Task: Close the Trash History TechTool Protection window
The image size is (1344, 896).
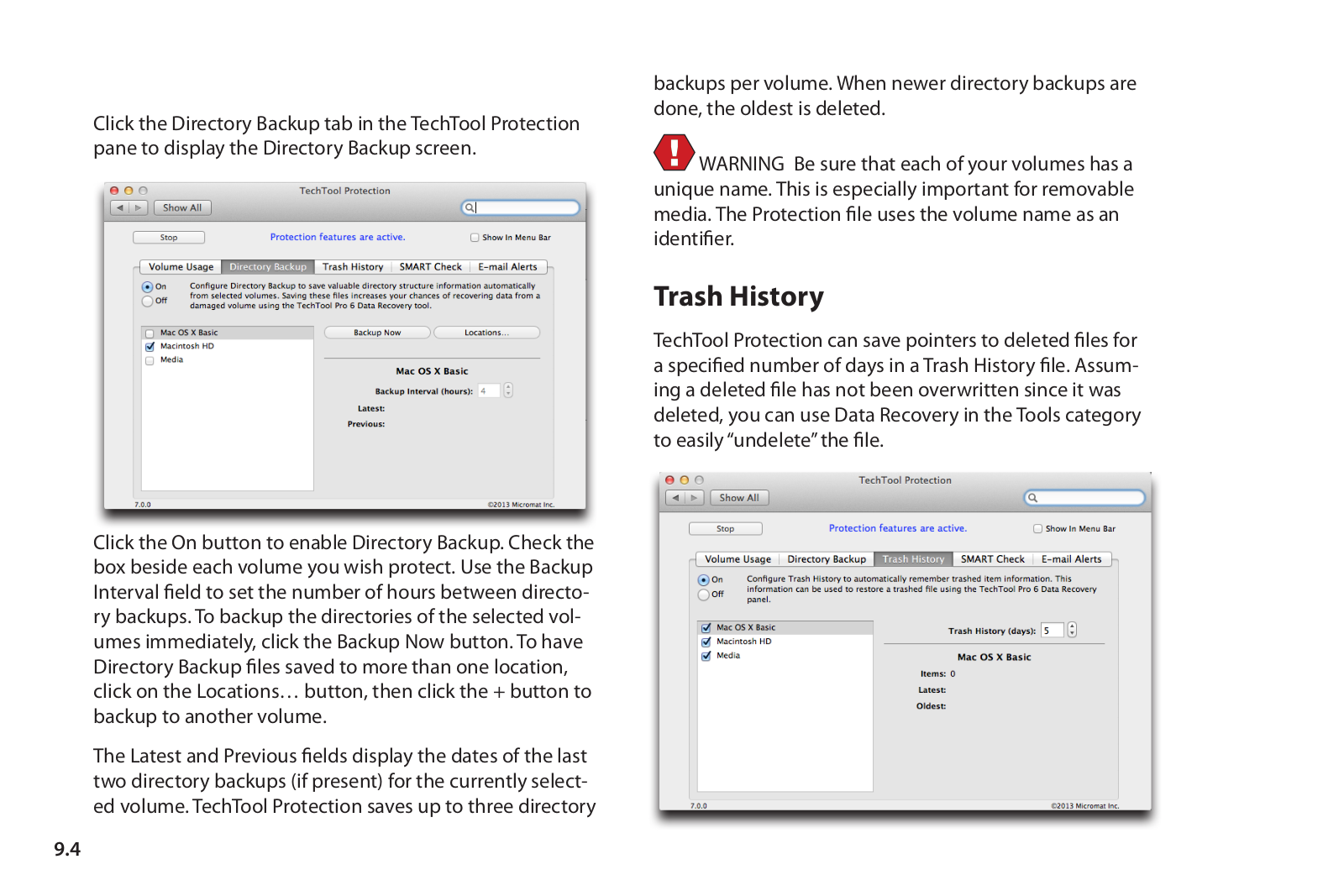Action: point(670,480)
